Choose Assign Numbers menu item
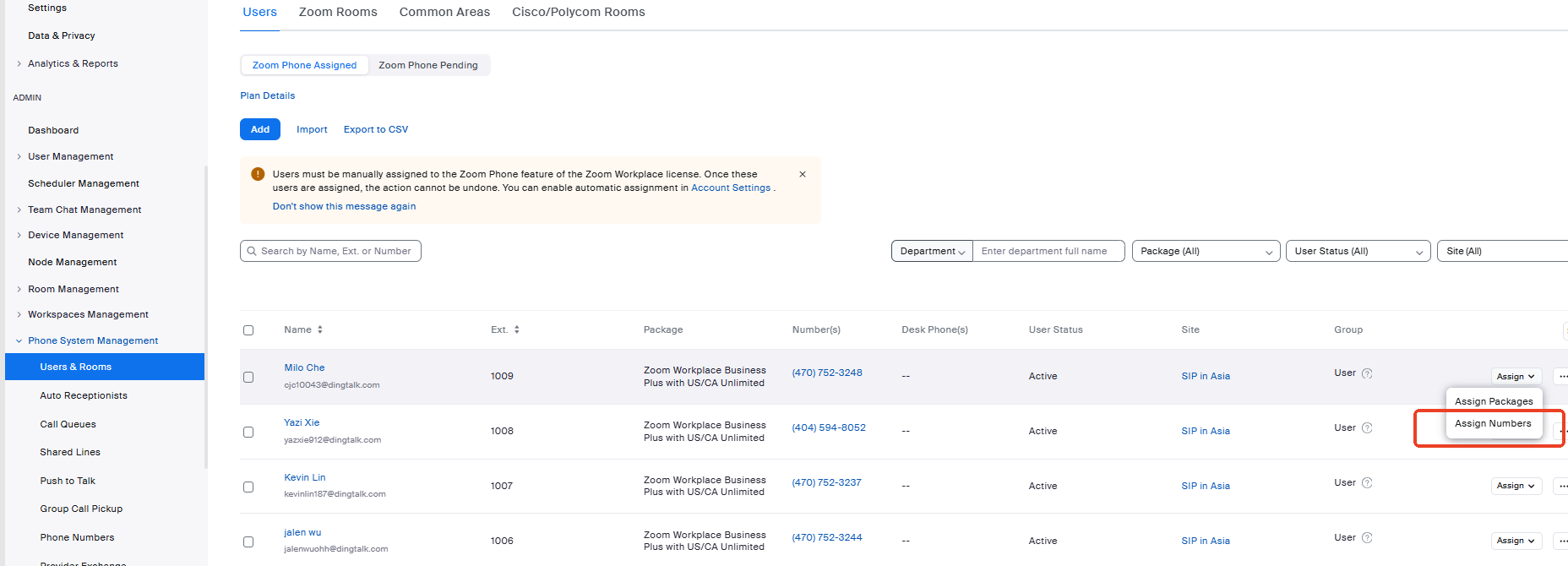1568x566 pixels. pyautogui.click(x=1493, y=423)
